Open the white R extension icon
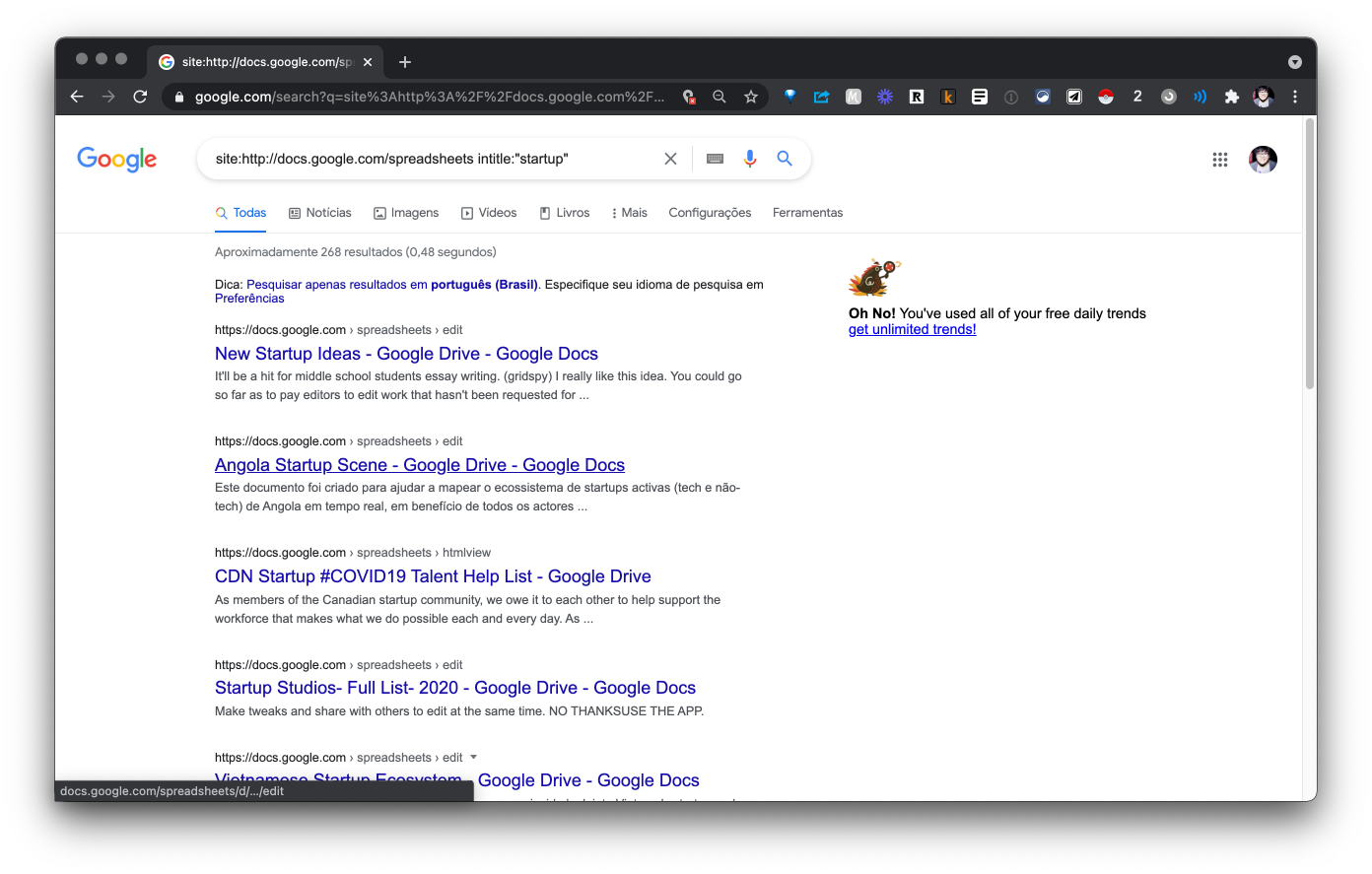 click(917, 97)
